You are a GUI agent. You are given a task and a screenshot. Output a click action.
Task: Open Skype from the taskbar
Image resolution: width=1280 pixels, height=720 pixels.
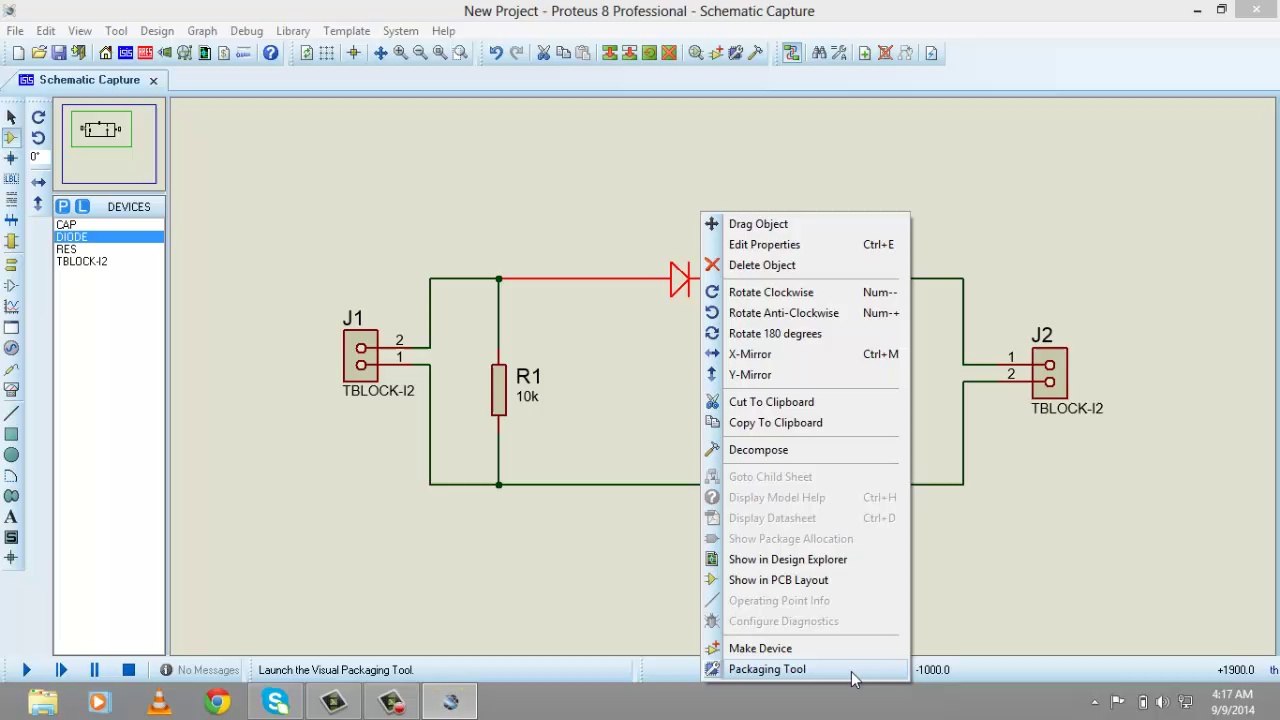[x=276, y=702]
